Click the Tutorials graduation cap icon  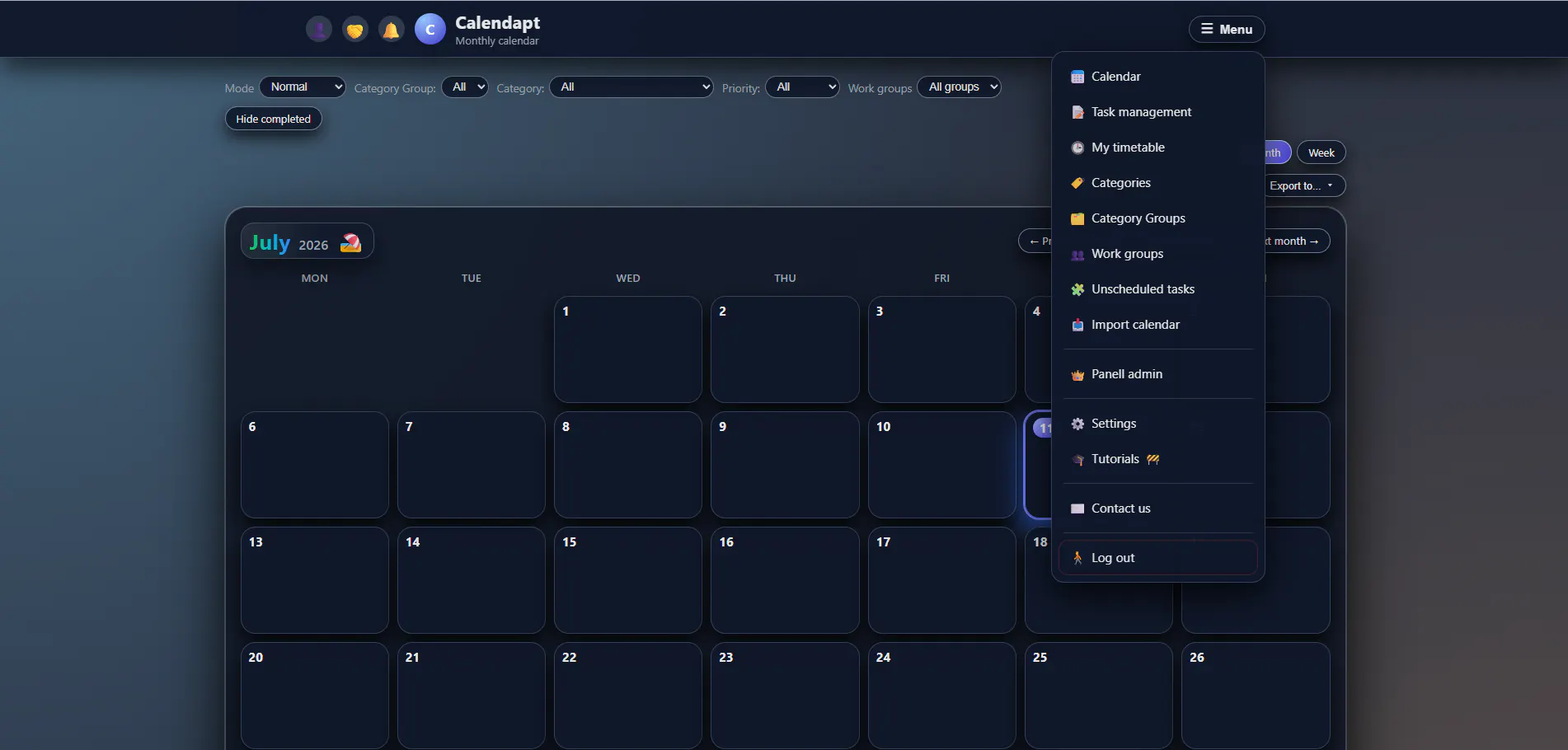[x=1077, y=460]
